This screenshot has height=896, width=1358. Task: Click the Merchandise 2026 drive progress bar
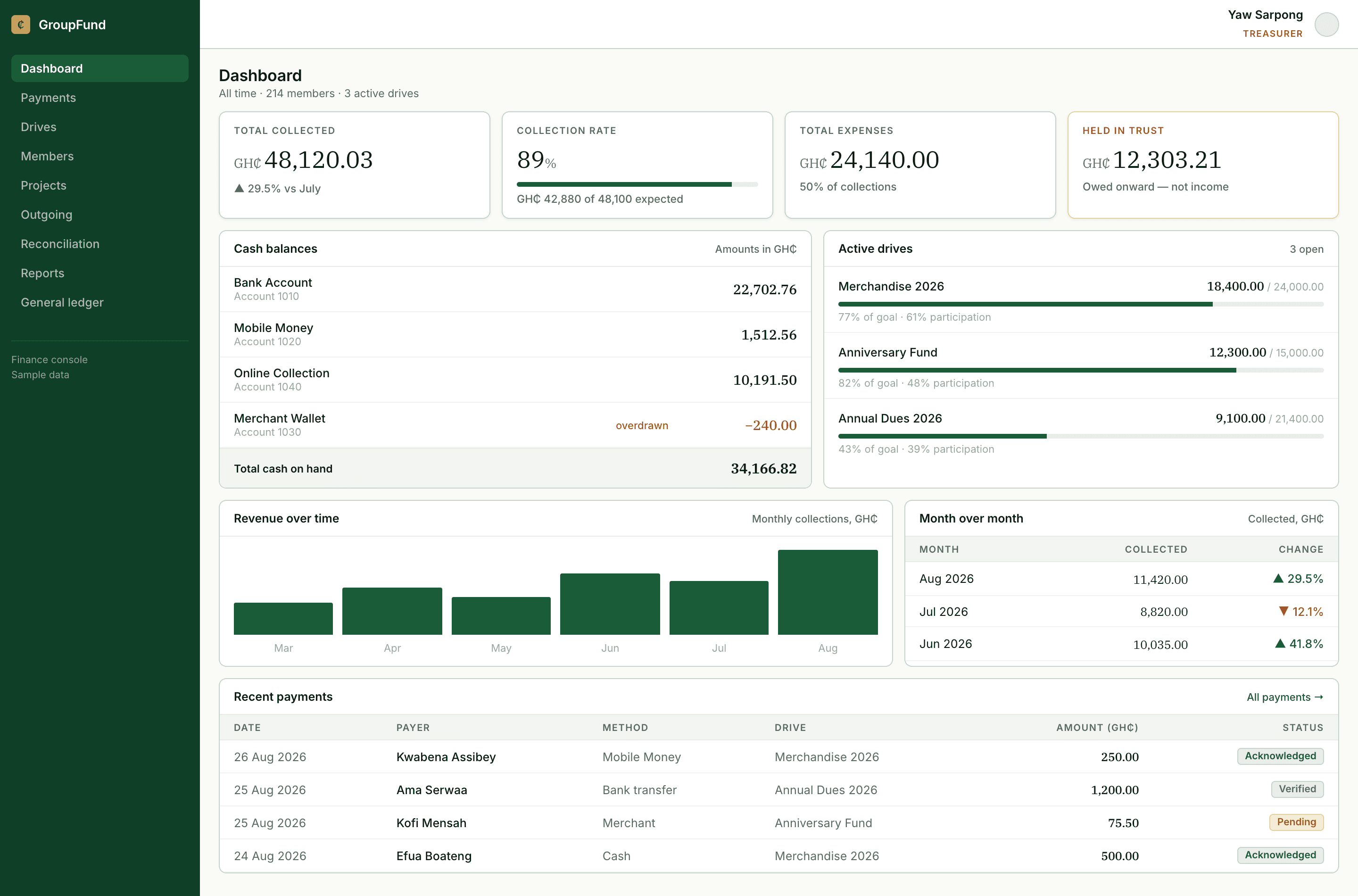(1080, 305)
